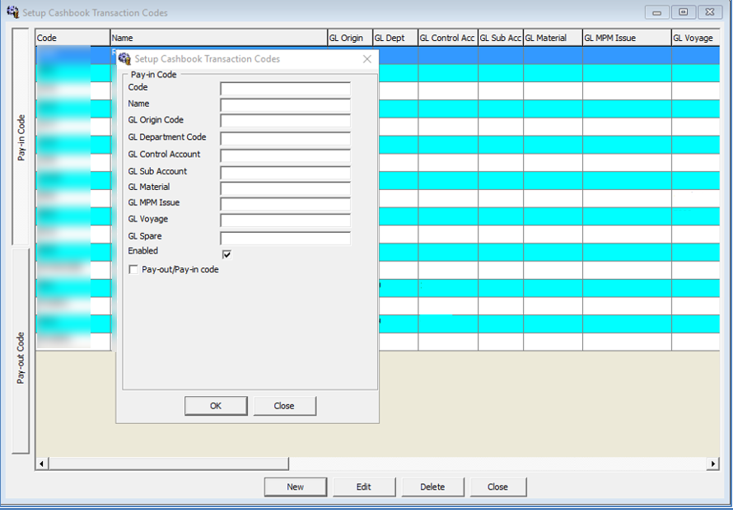Click the horizontal scrollbar right arrow
The image size is (733, 510).
(713, 464)
